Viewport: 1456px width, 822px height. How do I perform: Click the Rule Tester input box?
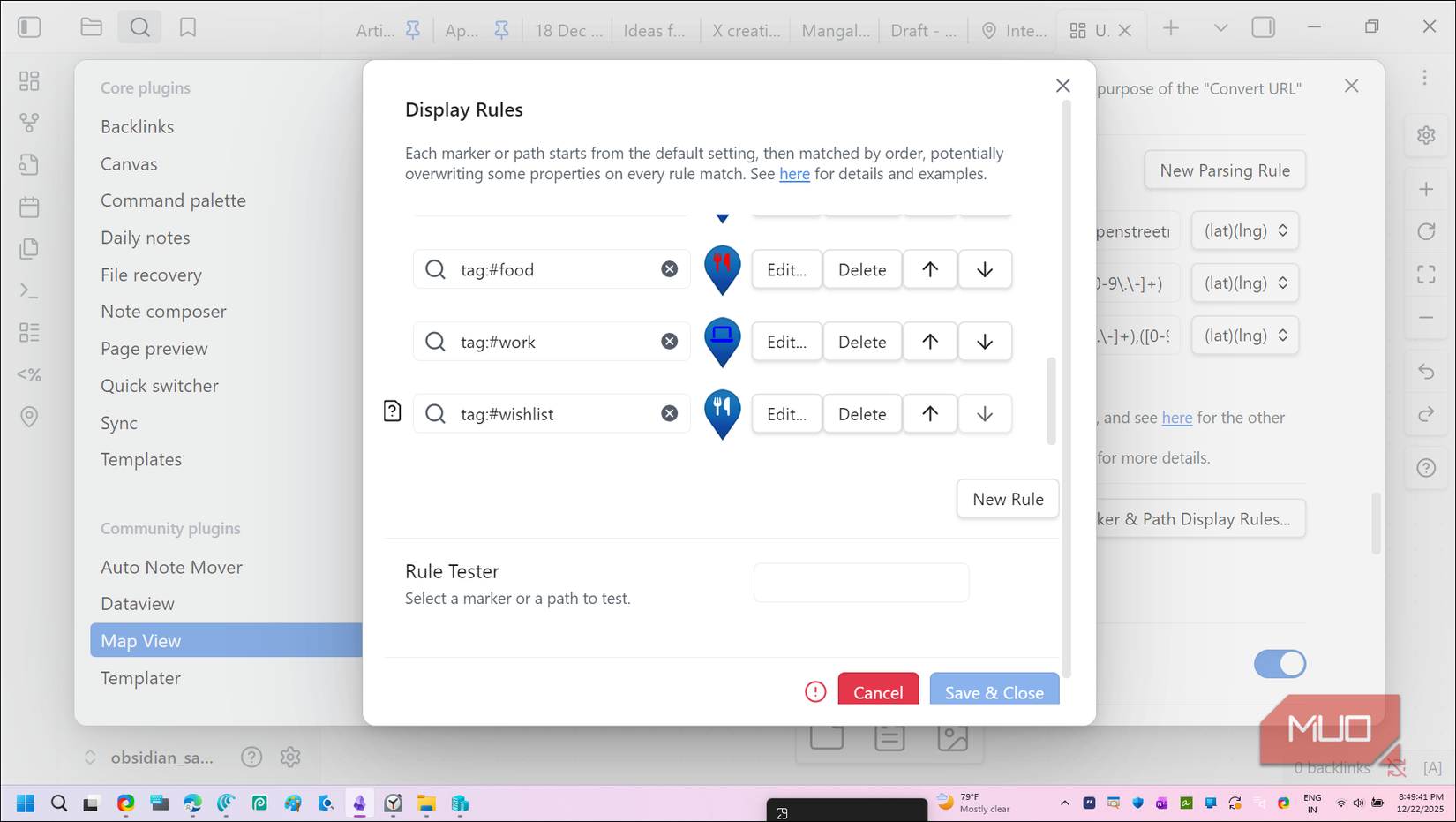pos(861,583)
